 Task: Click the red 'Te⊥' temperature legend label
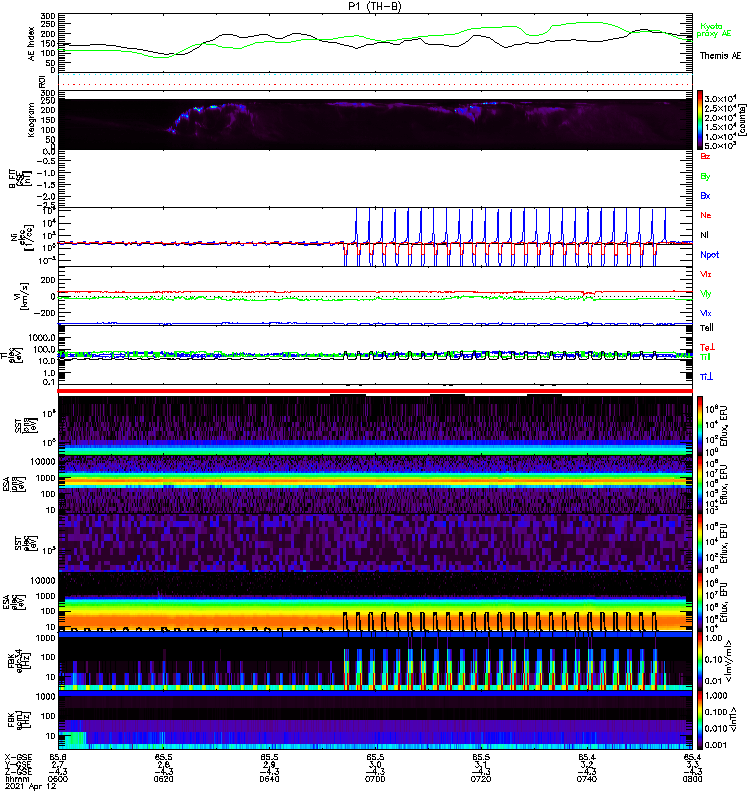coord(707,347)
